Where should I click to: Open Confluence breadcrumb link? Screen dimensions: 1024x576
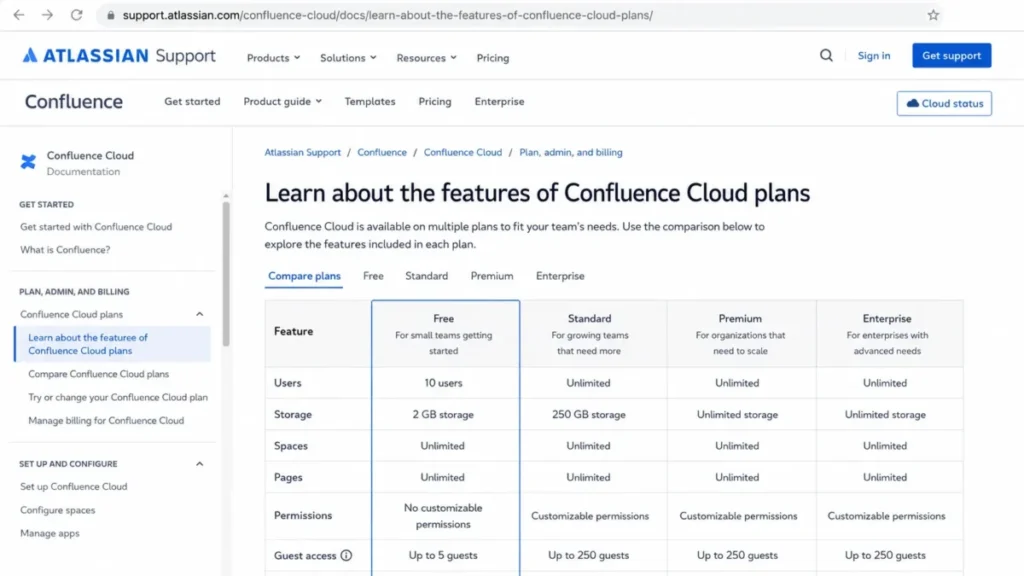click(x=381, y=152)
